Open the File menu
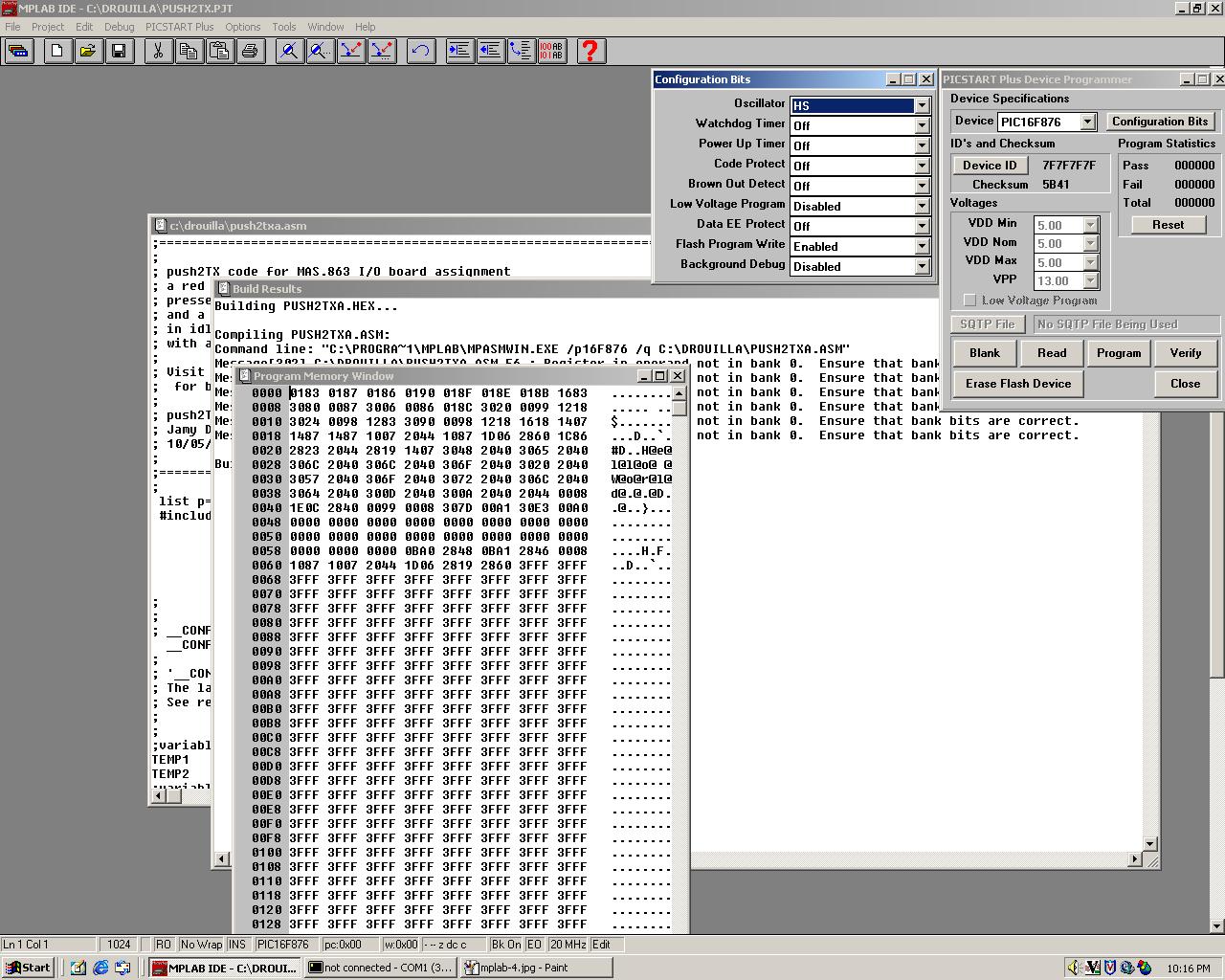The width and height of the screenshot is (1225, 980). [x=12, y=27]
